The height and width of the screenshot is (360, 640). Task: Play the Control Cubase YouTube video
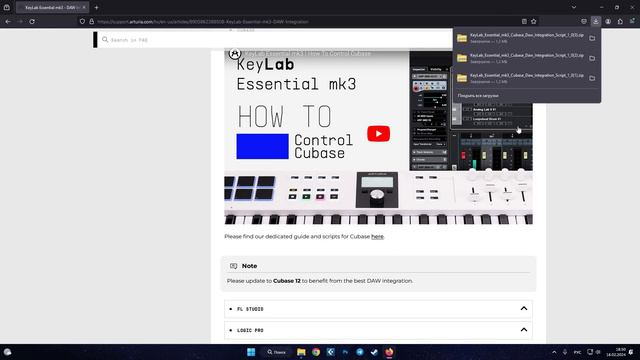coord(378,133)
